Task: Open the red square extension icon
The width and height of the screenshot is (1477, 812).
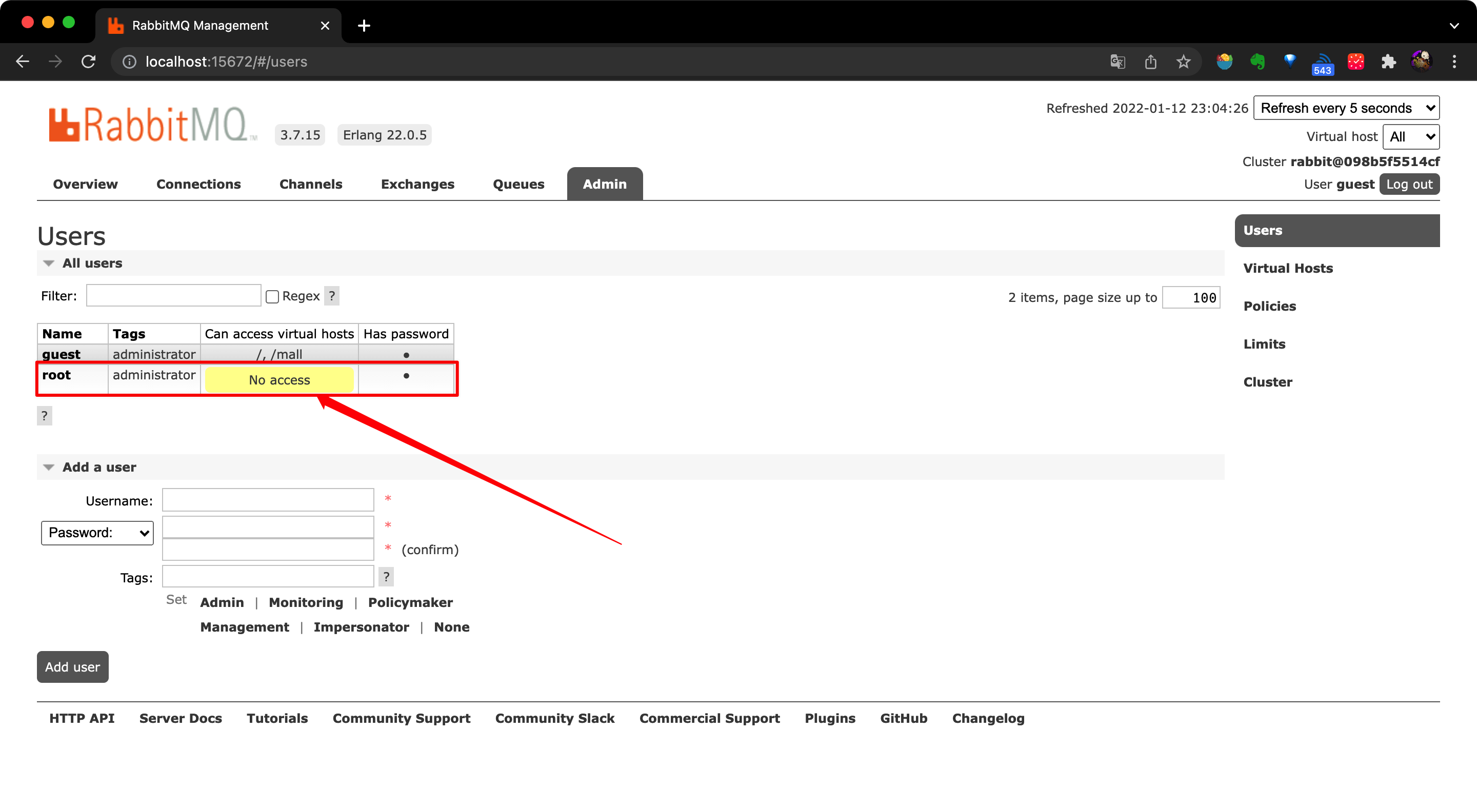Action: pos(1355,62)
